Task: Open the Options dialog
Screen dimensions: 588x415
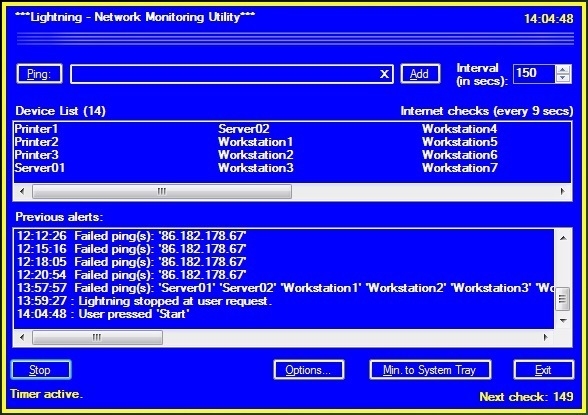Action: tap(309, 370)
